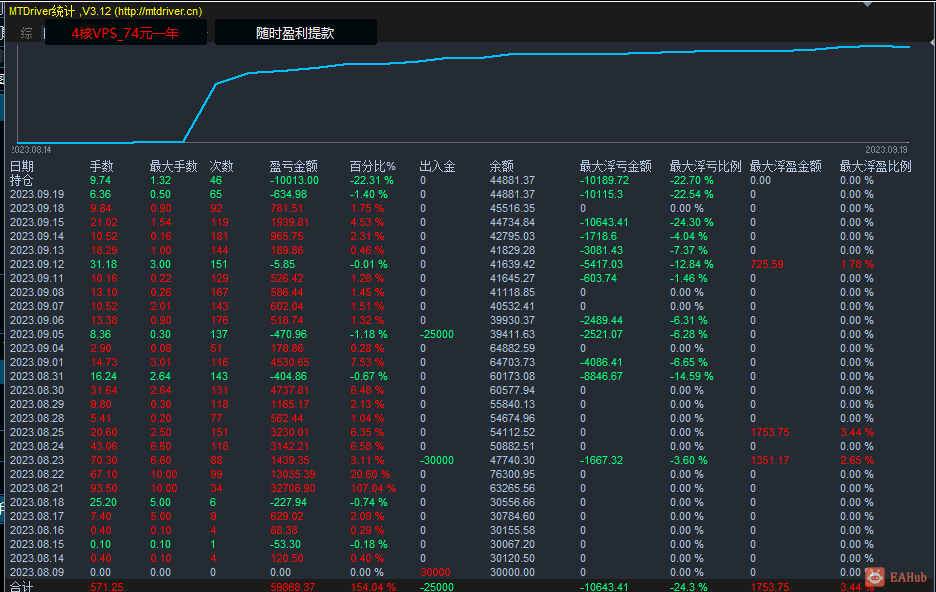Click the 最大浮亏比例 column header

pyautogui.click(x=705, y=166)
